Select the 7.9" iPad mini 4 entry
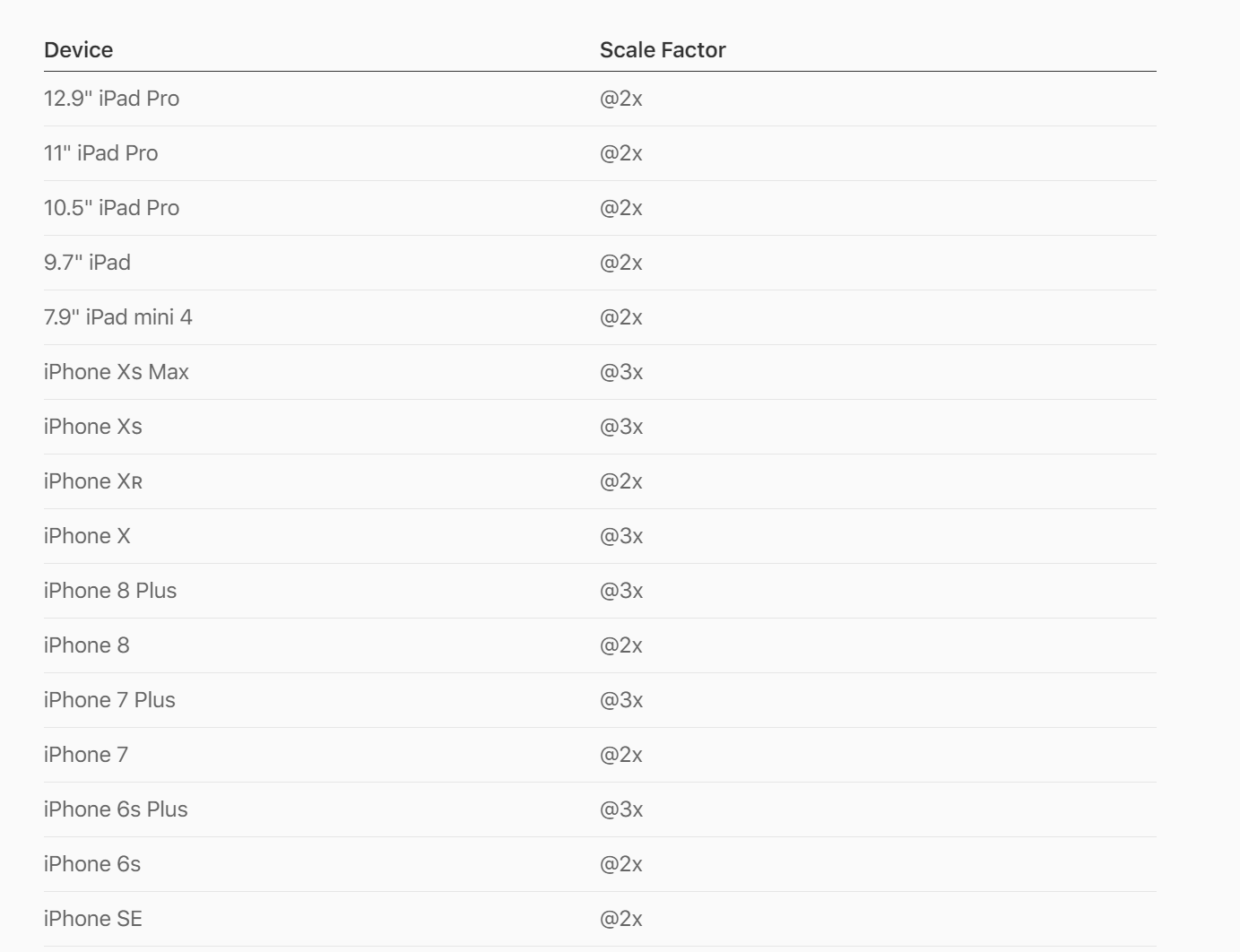Viewport: 1240px width, 952px height. tap(118, 317)
